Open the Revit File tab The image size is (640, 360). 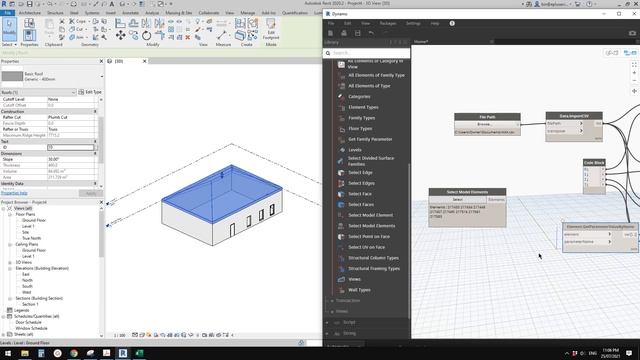click(8, 13)
